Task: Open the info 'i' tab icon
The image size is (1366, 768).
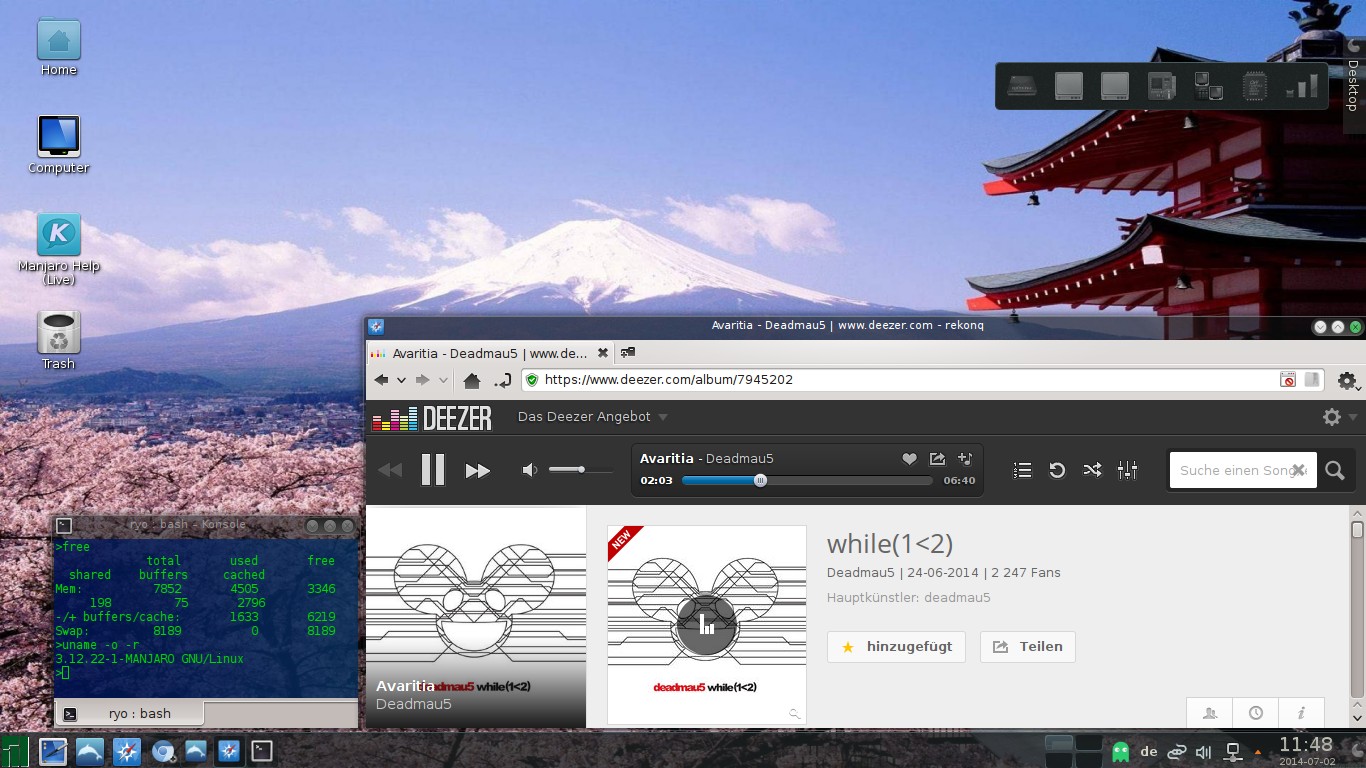Action: (1301, 713)
